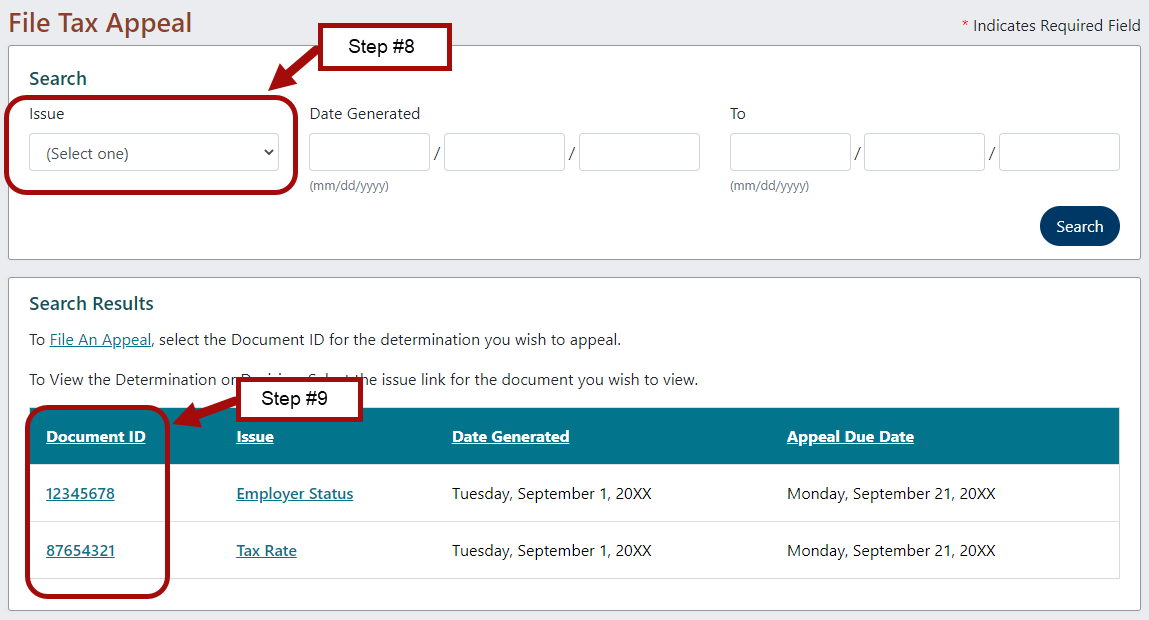Click the Date Generated day field
1149x620 pixels.
click(x=504, y=152)
